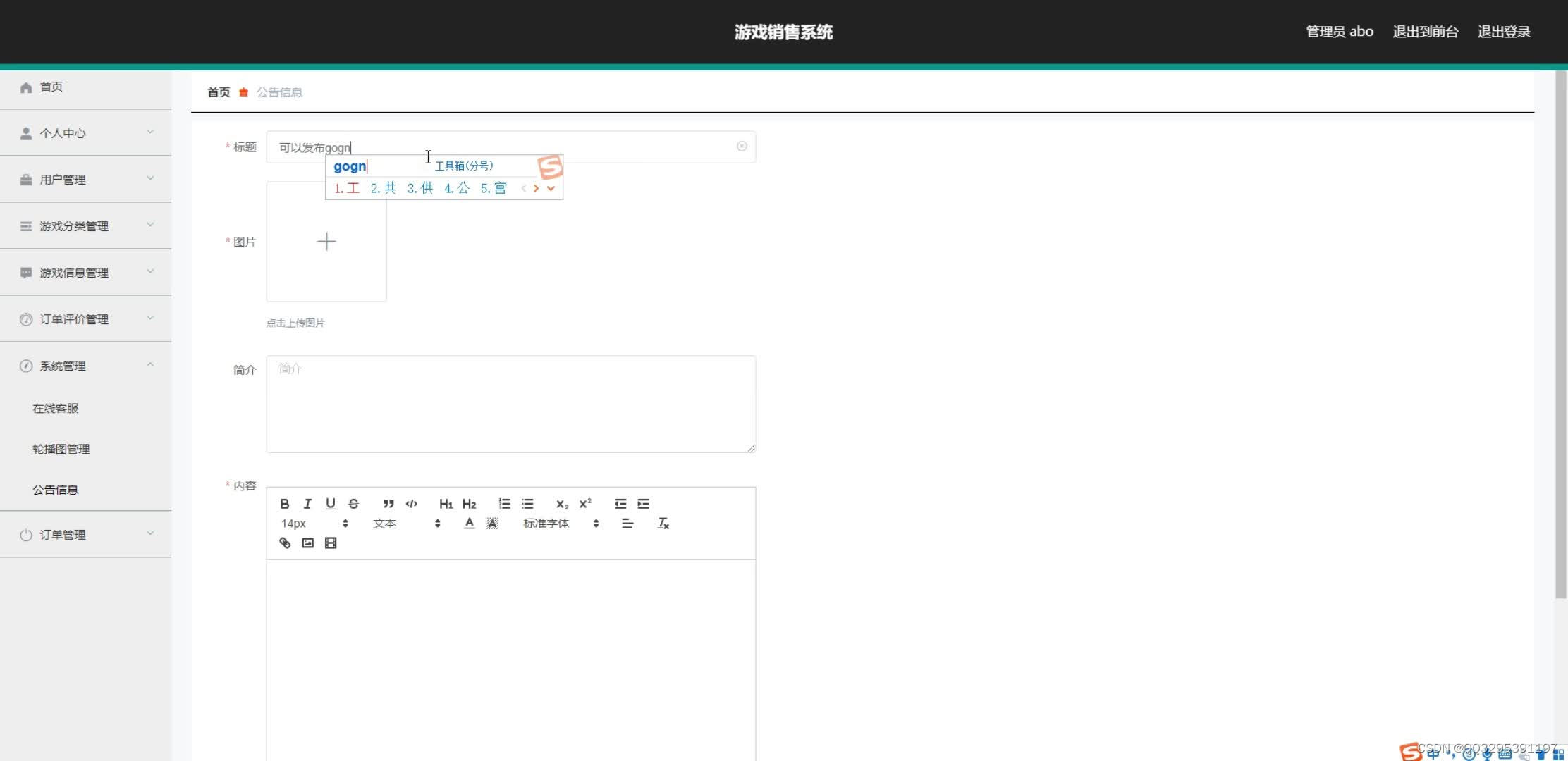Screen dimensions: 1568x761
Task: Expand the 游戏信息管理 sidebar menu
Action: (x=85, y=273)
